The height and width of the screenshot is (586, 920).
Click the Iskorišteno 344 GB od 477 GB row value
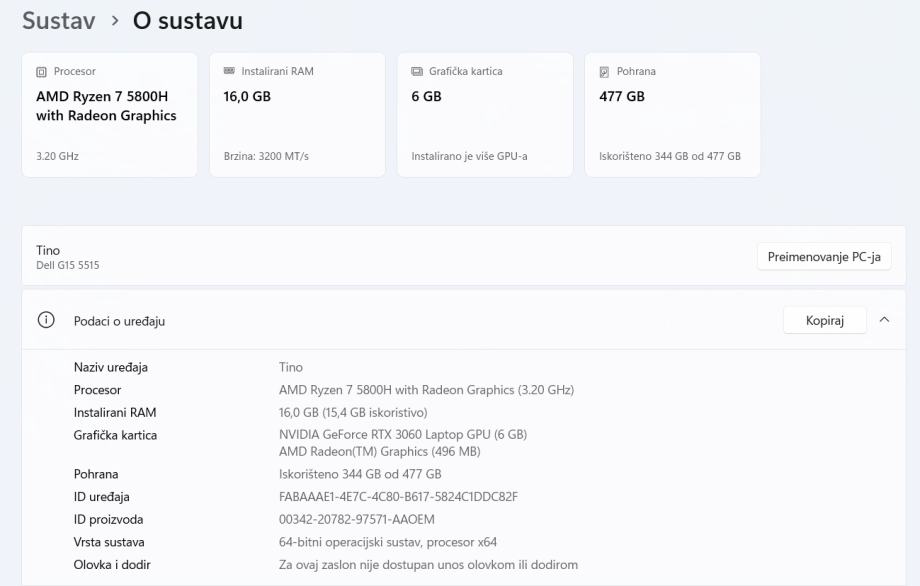360,474
